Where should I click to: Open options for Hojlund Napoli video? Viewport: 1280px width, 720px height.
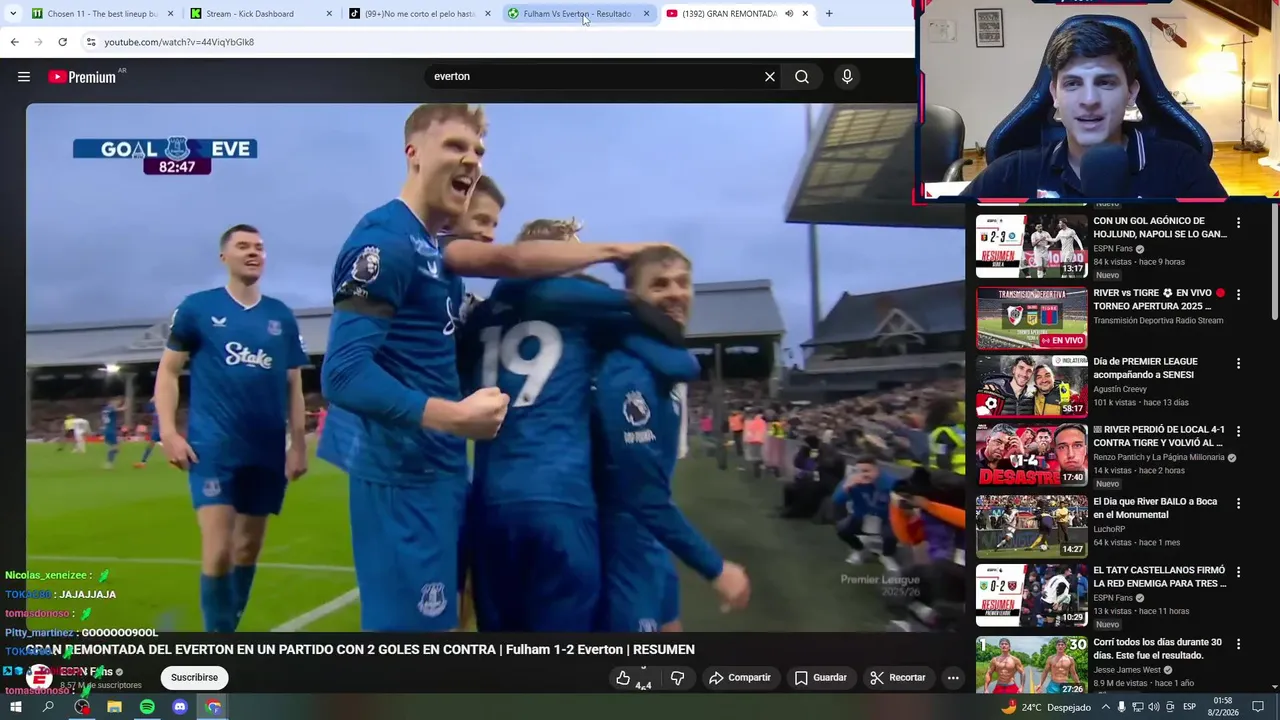(x=1238, y=223)
